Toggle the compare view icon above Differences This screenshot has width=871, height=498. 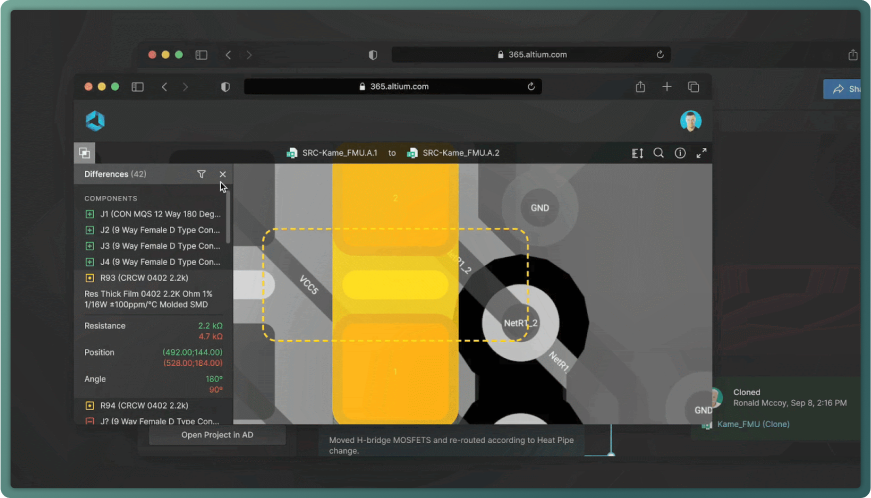coord(85,153)
